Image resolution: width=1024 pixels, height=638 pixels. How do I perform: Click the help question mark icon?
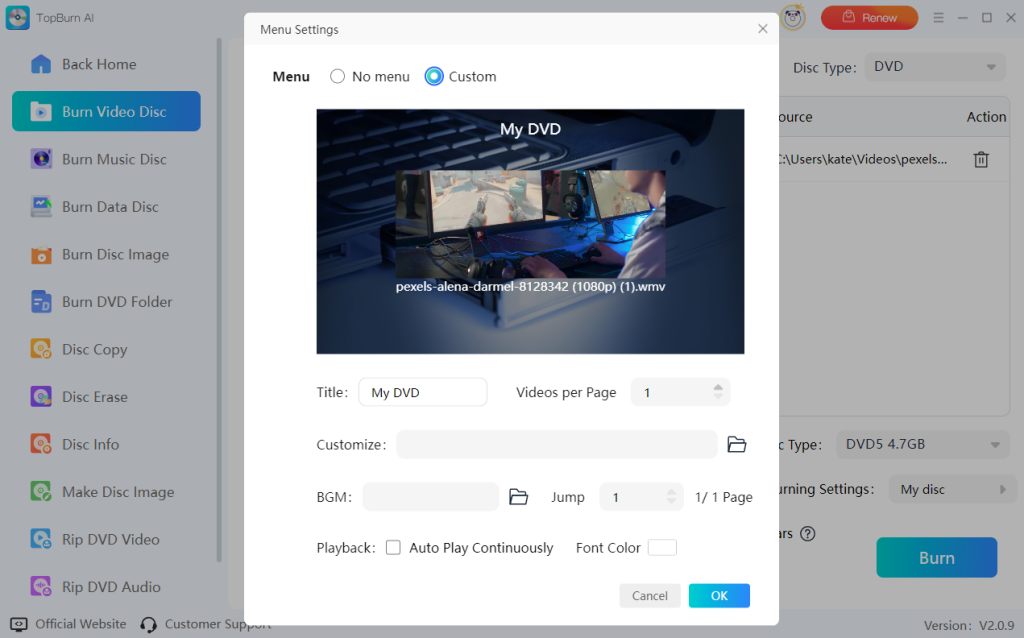tap(807, 534)
